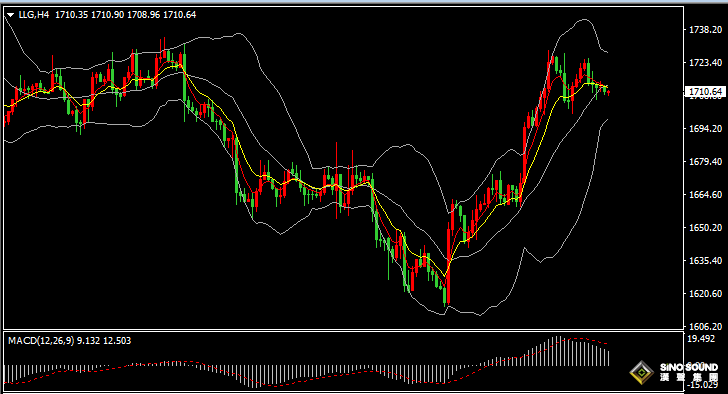
Task: Click the 1723.40 price axis label
Action: pos(705,63)
